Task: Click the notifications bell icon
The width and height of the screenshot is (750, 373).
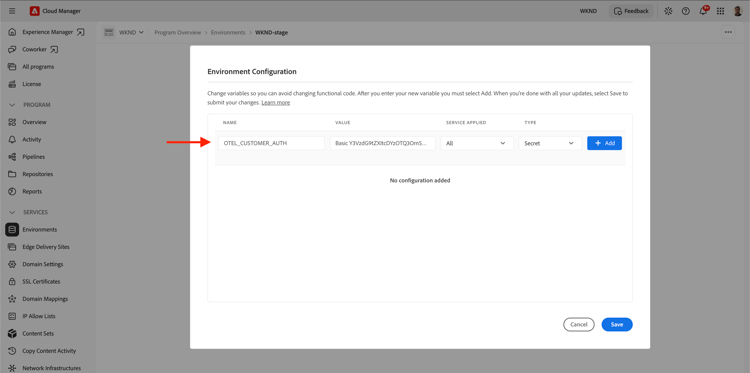Action: (x=703, y=11)
